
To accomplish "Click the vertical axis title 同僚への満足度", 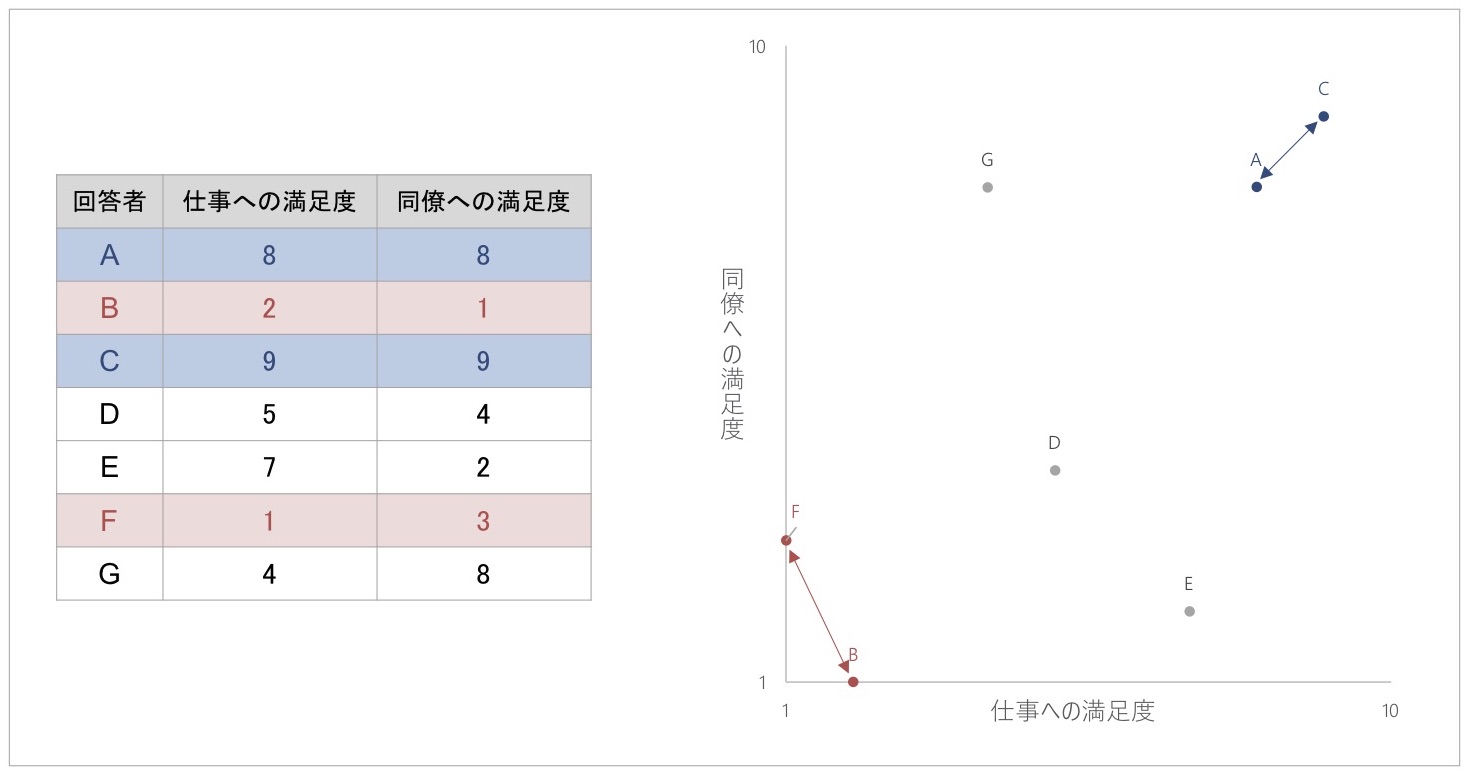I will (732, 354).
